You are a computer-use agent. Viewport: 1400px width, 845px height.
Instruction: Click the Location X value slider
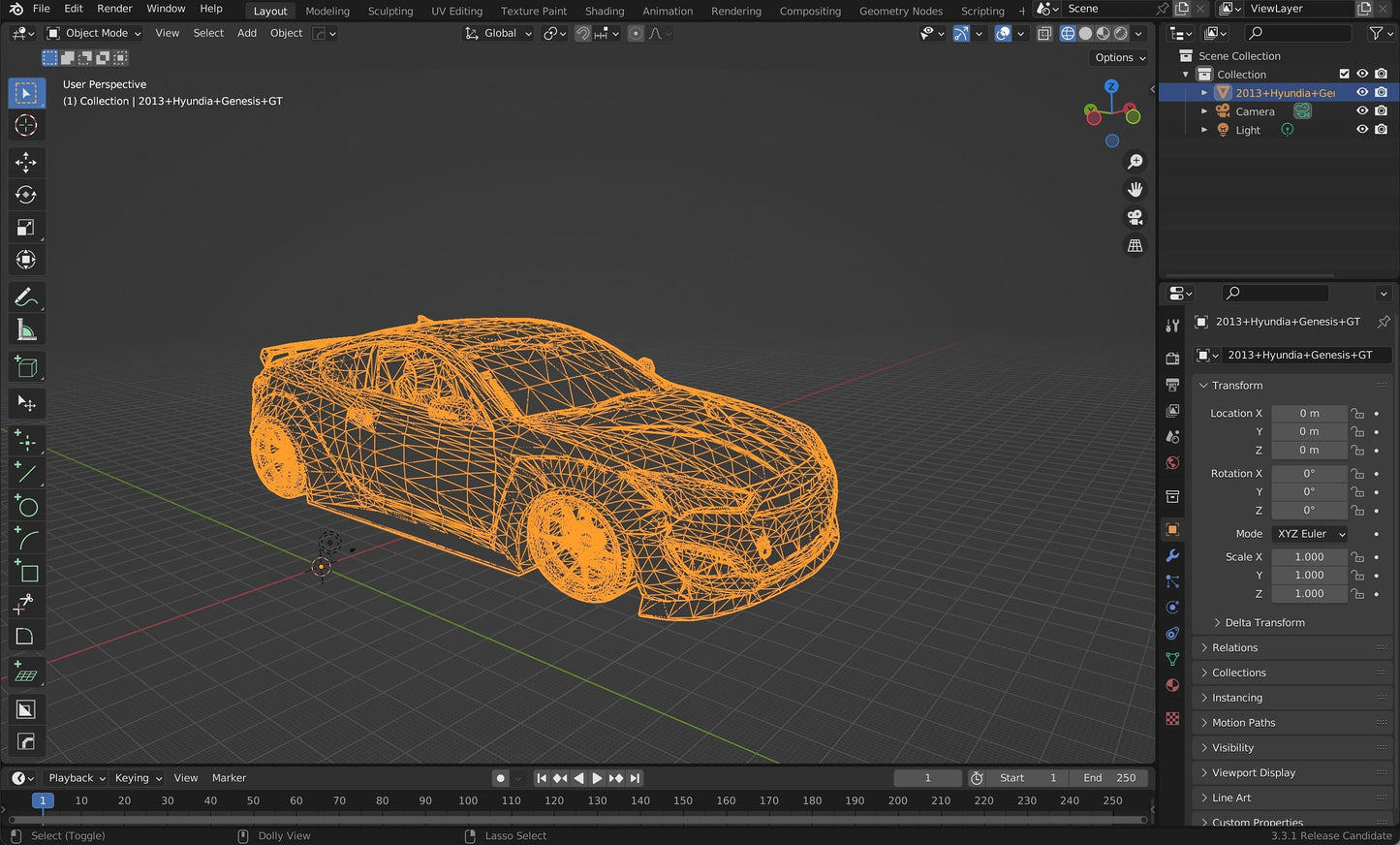[x=1309, y=413]
